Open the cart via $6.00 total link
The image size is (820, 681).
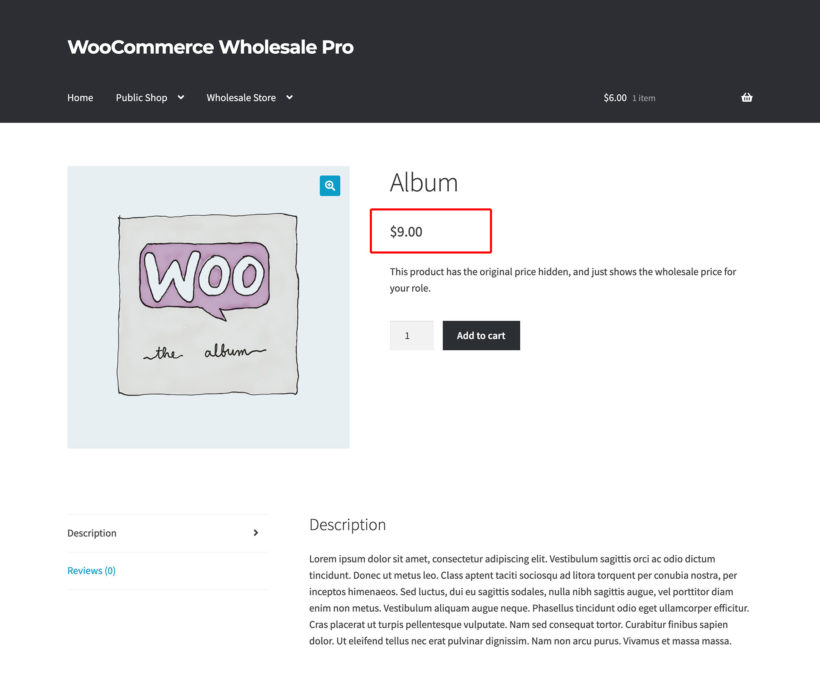[615, 97]
